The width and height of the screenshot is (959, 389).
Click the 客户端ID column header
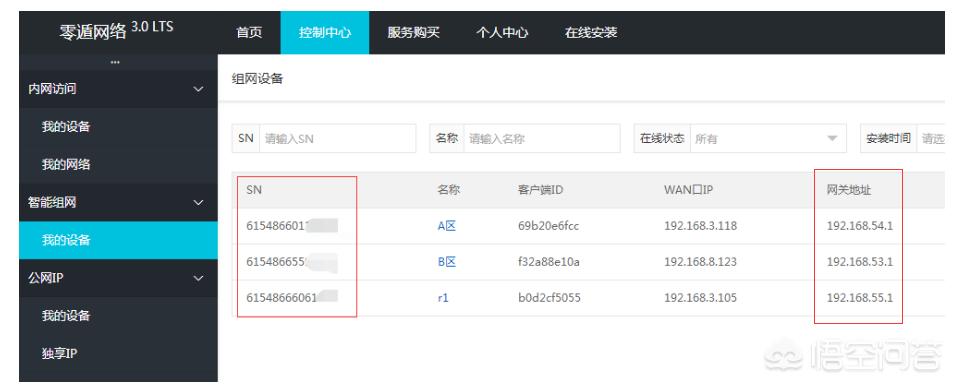[540, 190]
